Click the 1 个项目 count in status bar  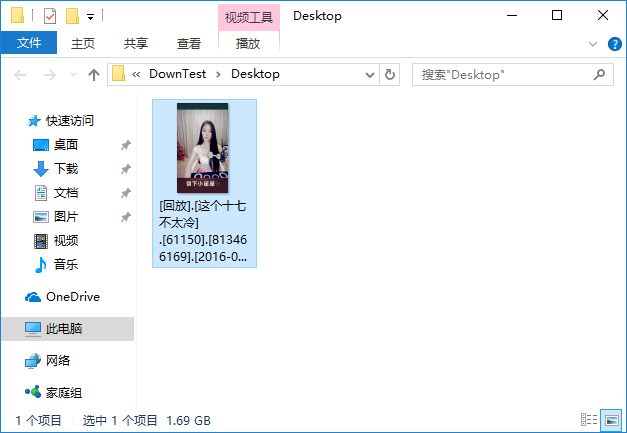click(x=38, y=420)
